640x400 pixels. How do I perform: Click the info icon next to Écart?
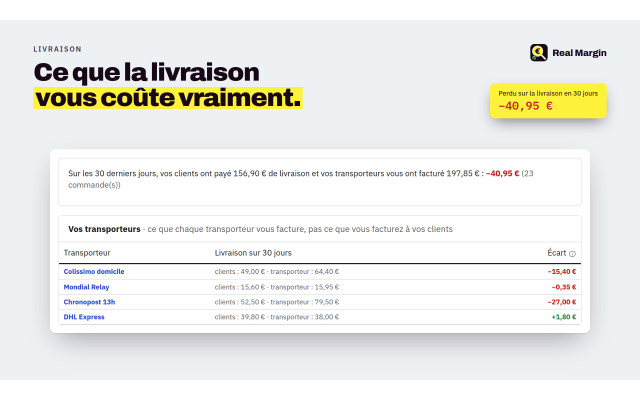572,254
